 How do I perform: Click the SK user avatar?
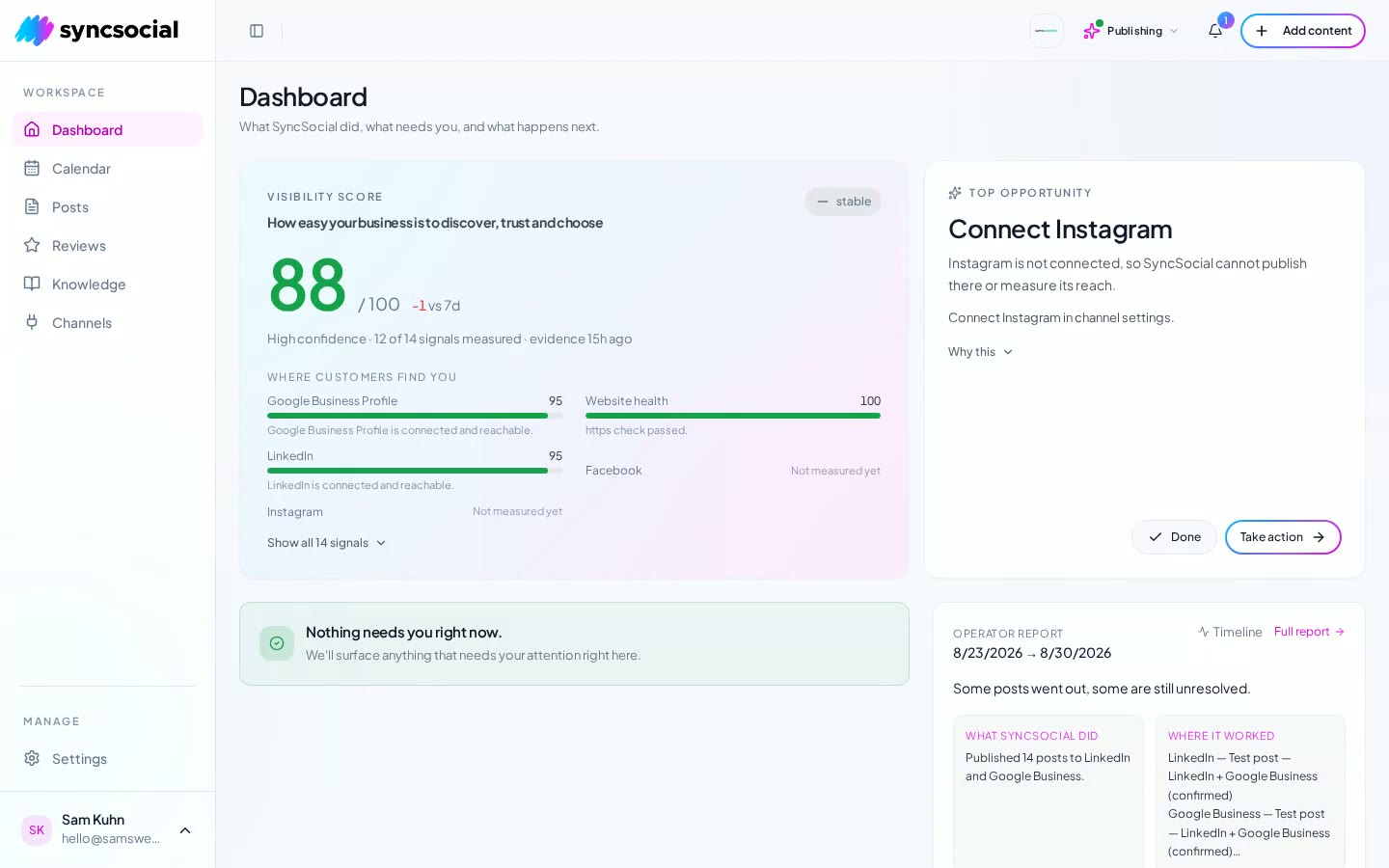point(37,829)
